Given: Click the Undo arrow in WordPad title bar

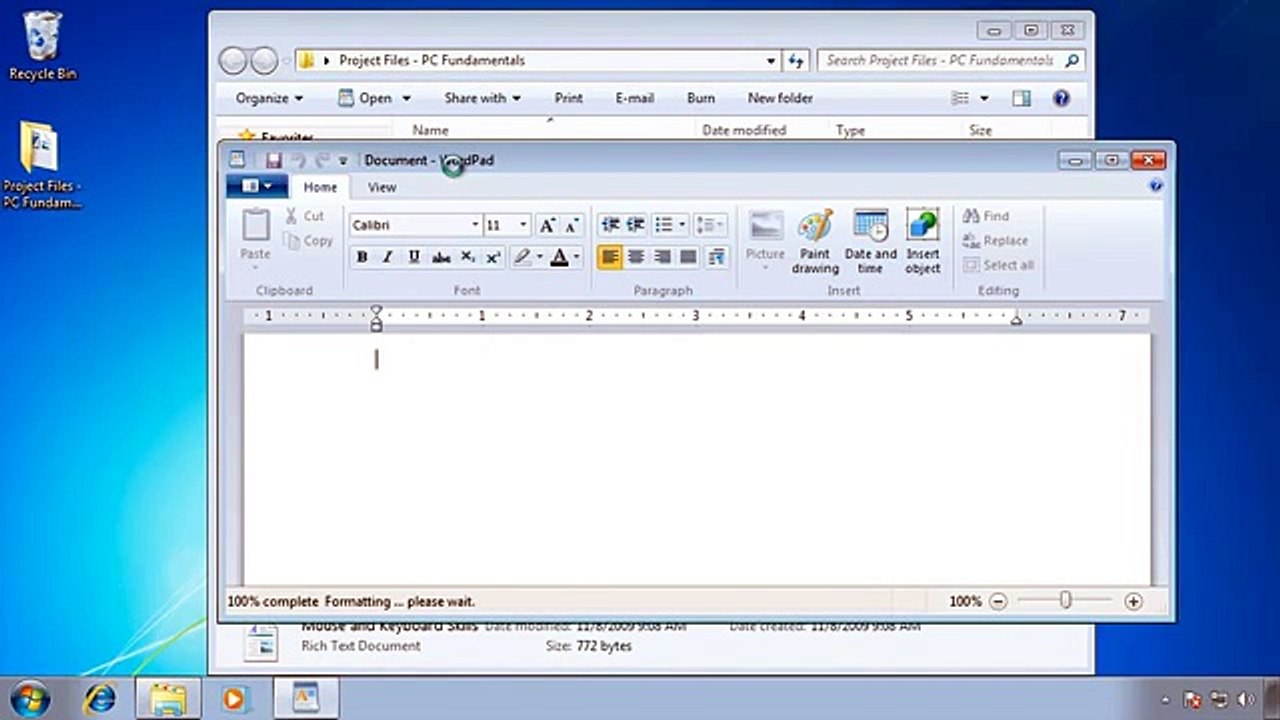Looking at the screenshot, I should [x=298, y=160].
